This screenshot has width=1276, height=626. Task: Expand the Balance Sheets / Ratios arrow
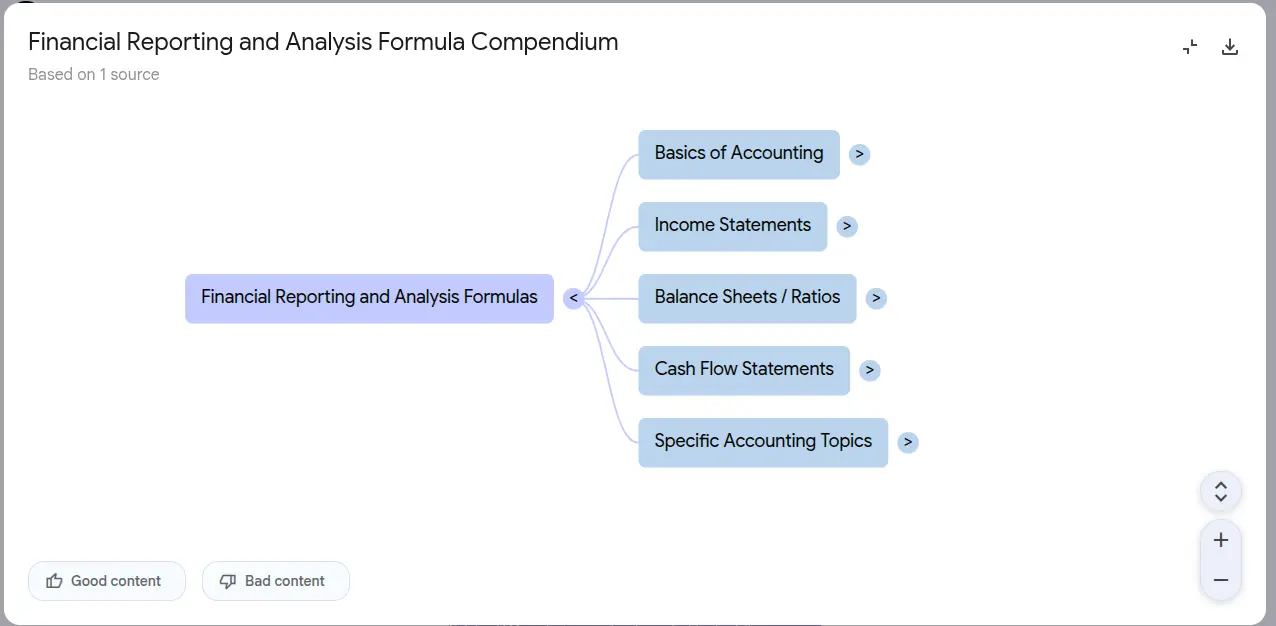pyautogui.click(x=876, y=298)
